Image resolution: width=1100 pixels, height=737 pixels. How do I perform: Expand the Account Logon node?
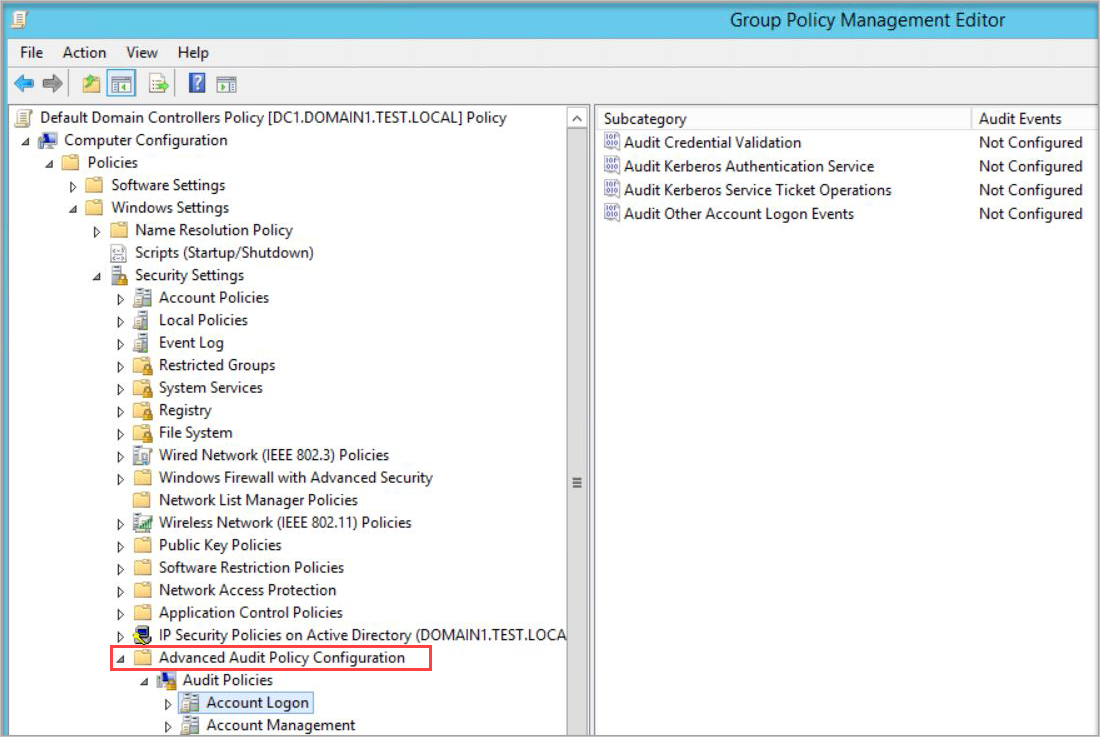pyautogui.click(x=169, y=703)
